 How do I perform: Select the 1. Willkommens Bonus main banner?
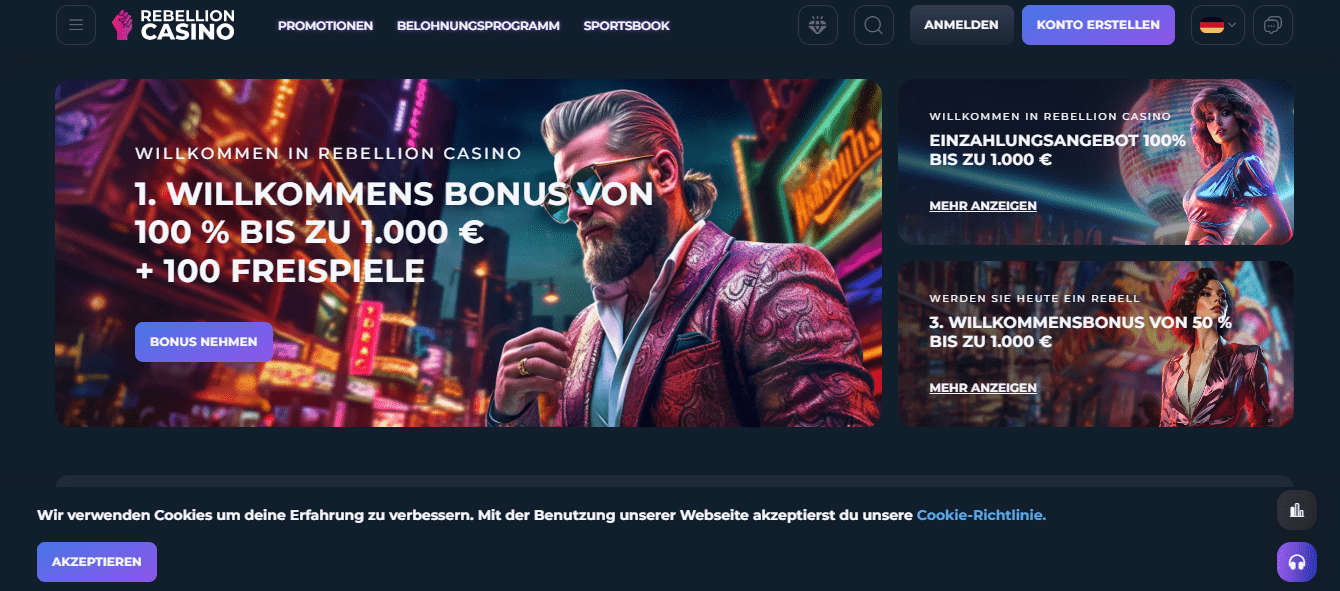(468, 253)
